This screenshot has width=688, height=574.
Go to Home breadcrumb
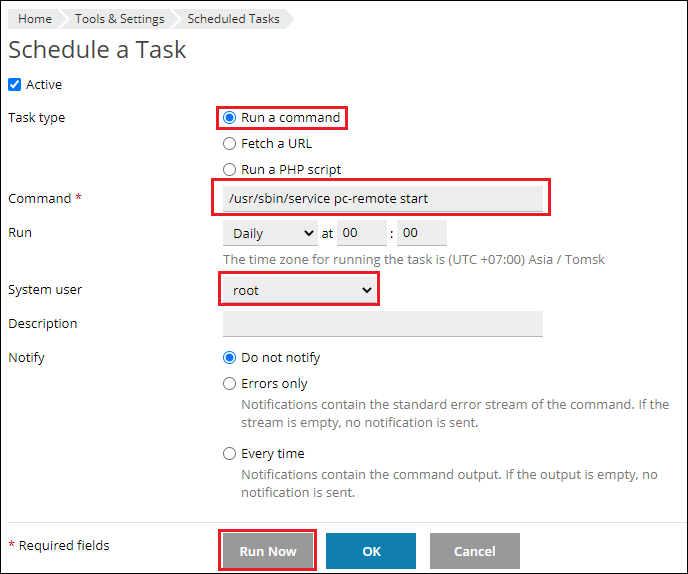[35, 19]
